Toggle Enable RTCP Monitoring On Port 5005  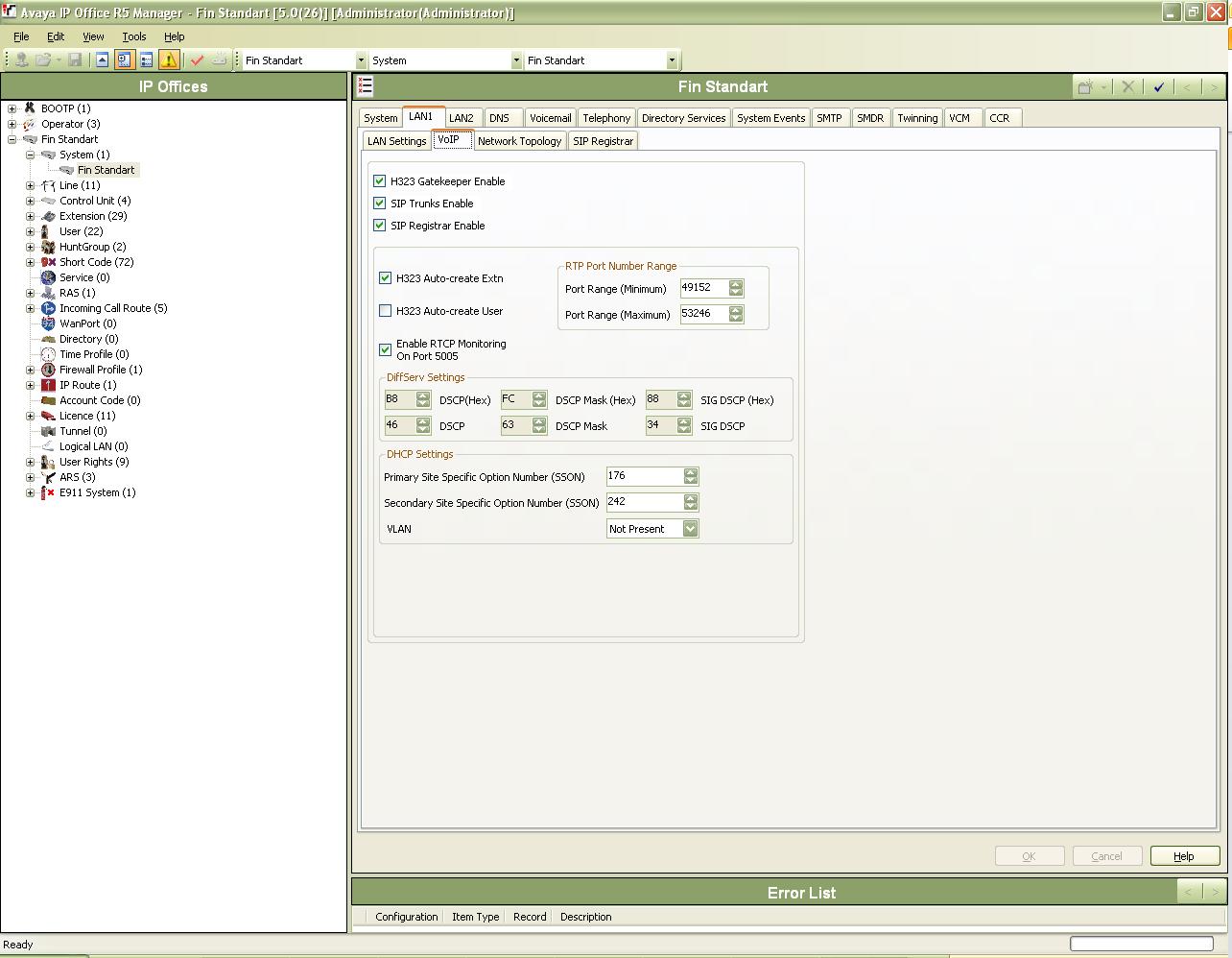coord(385,349)
